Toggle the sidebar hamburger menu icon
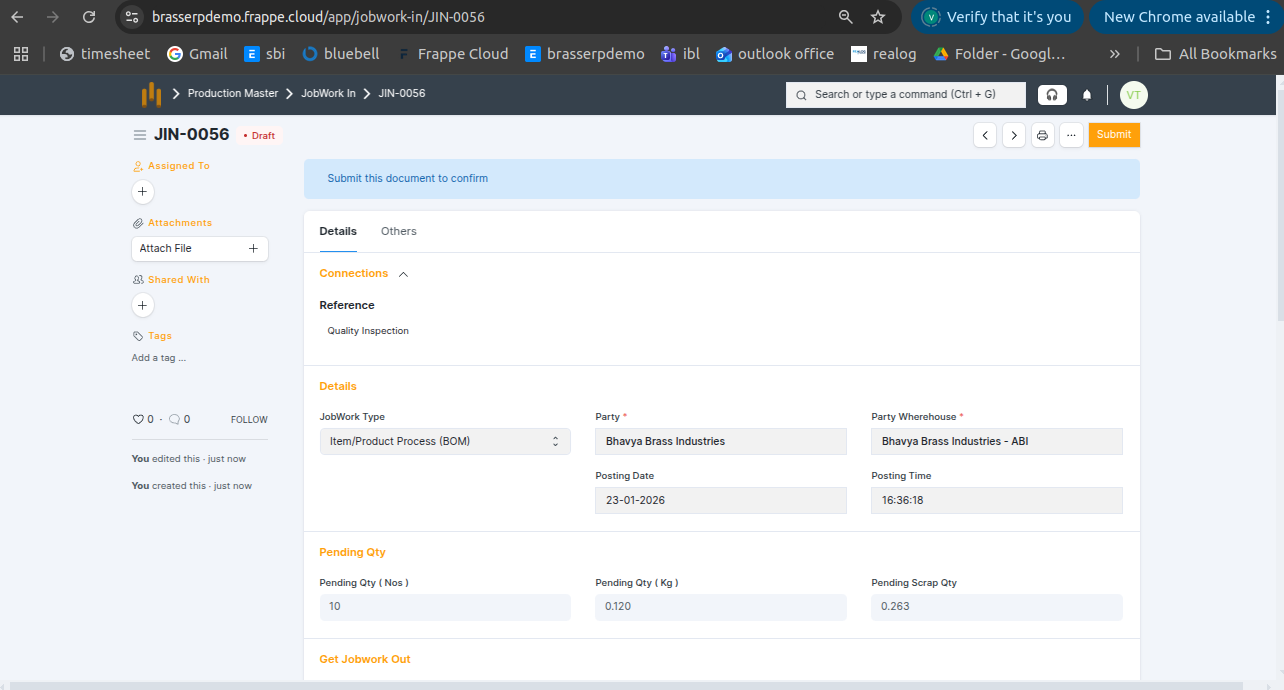The image size is (1284, 690). (140, 135)
